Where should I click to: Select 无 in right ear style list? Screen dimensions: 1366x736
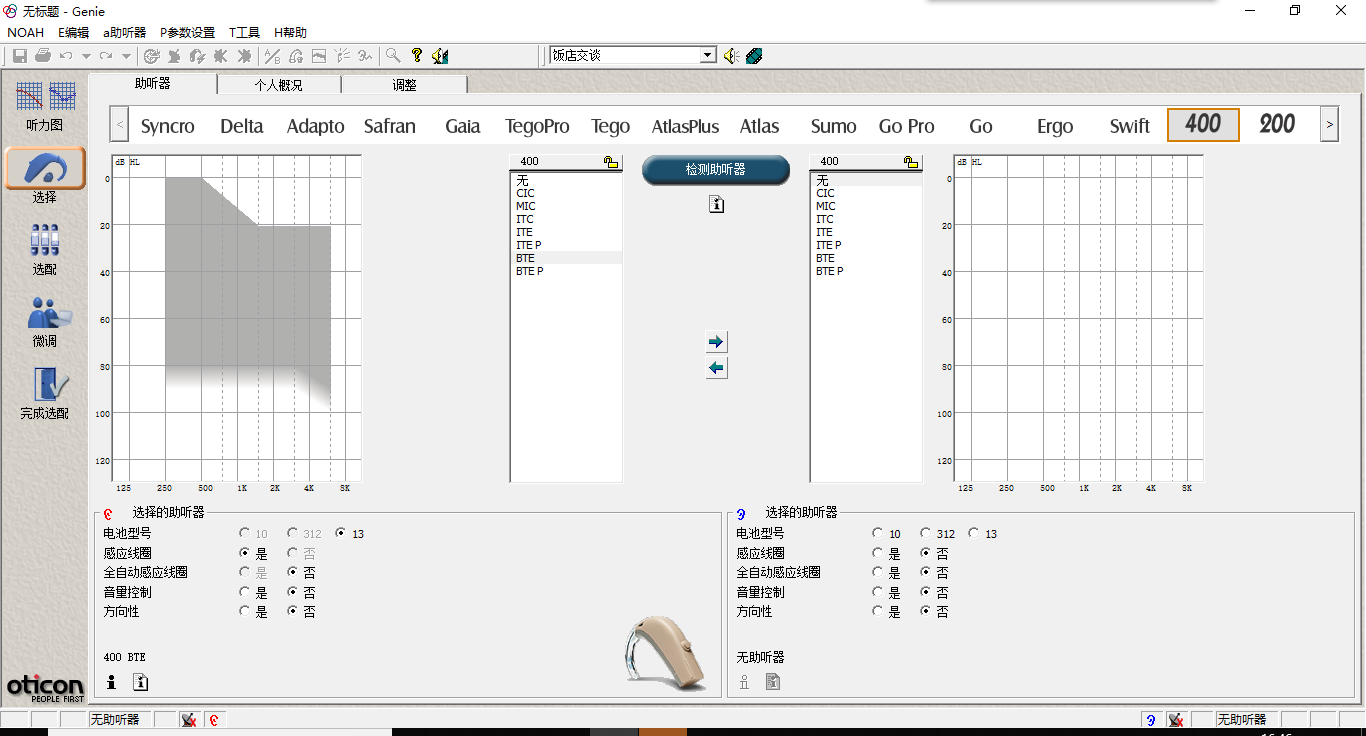(866, 180)
